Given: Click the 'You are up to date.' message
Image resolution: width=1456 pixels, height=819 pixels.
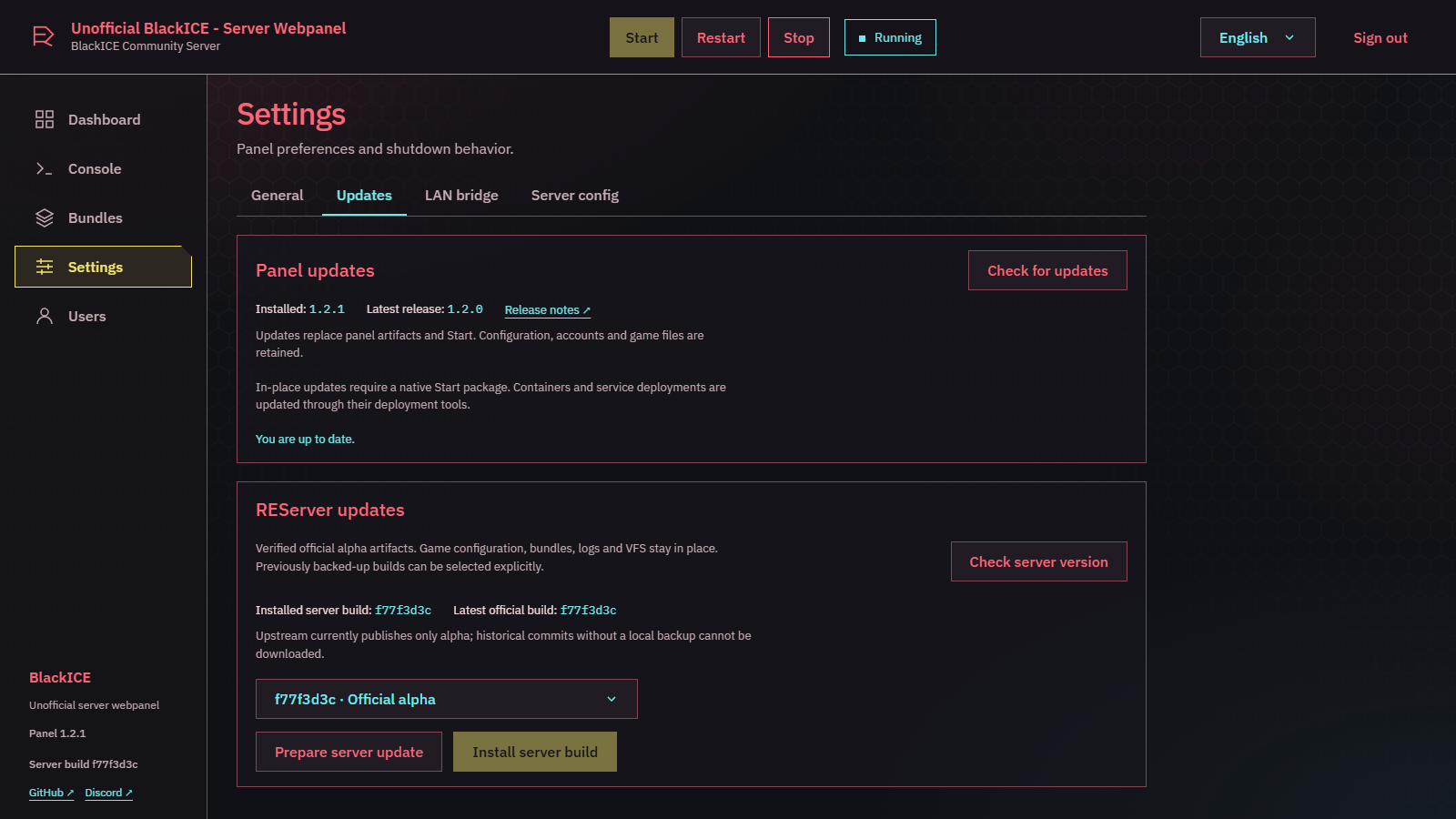Looking at the screenshot, I should 305,439.
